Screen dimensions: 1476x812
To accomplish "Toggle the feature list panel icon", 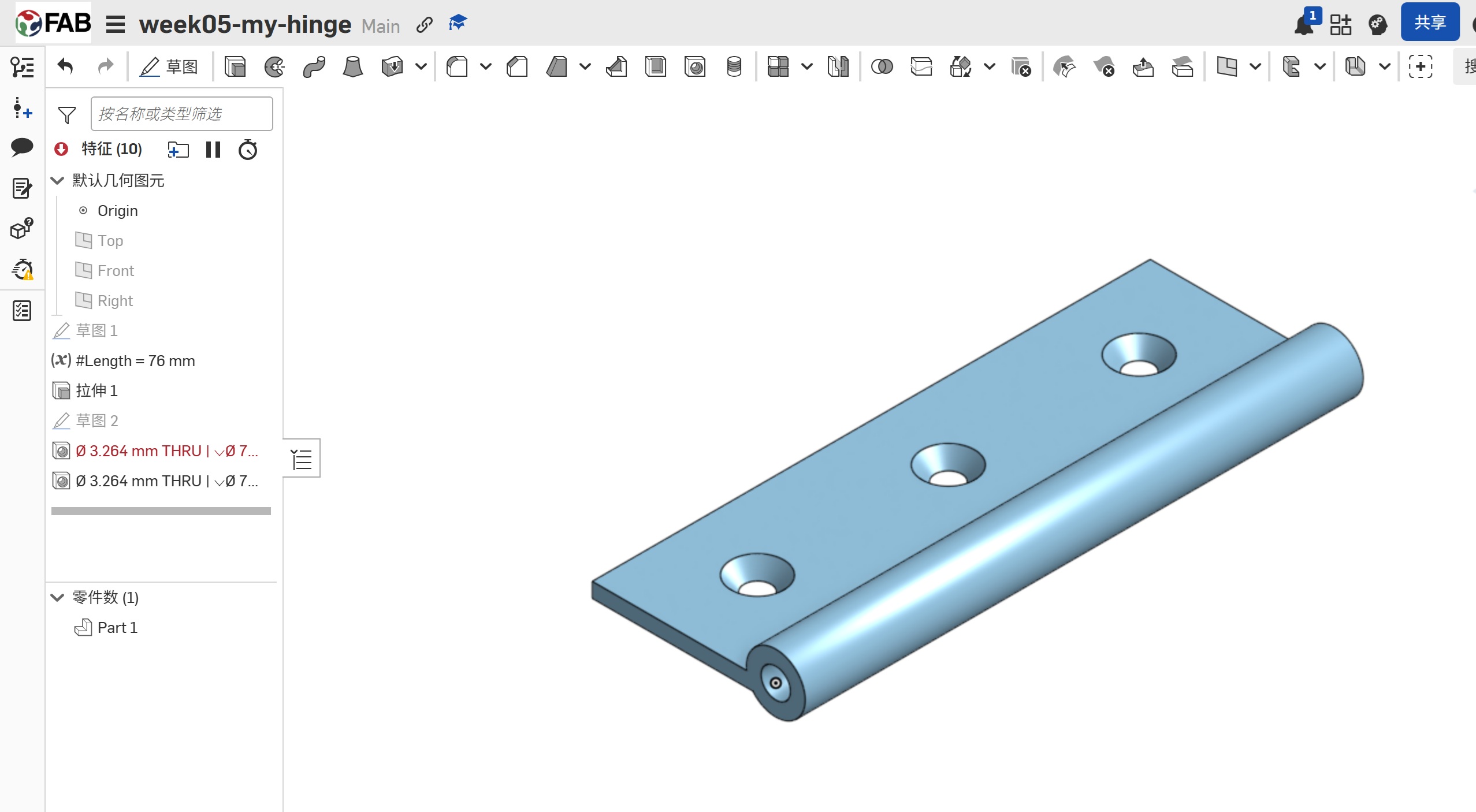I will pyautogui.click(x=22, y=67).
